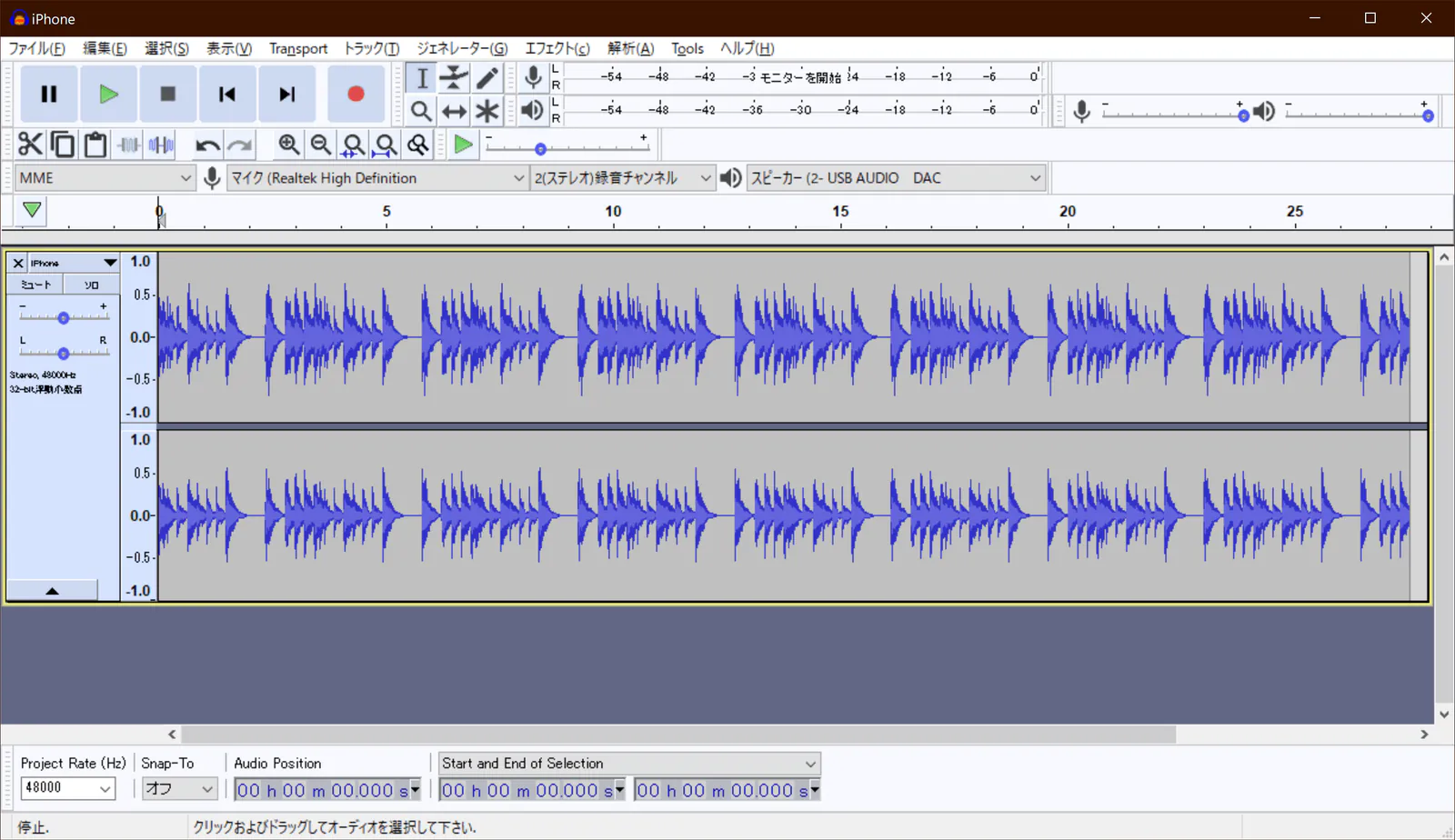Open the iPhone track name menu
This screenshot has height=840, width=1455.
[x=74, y=263]
